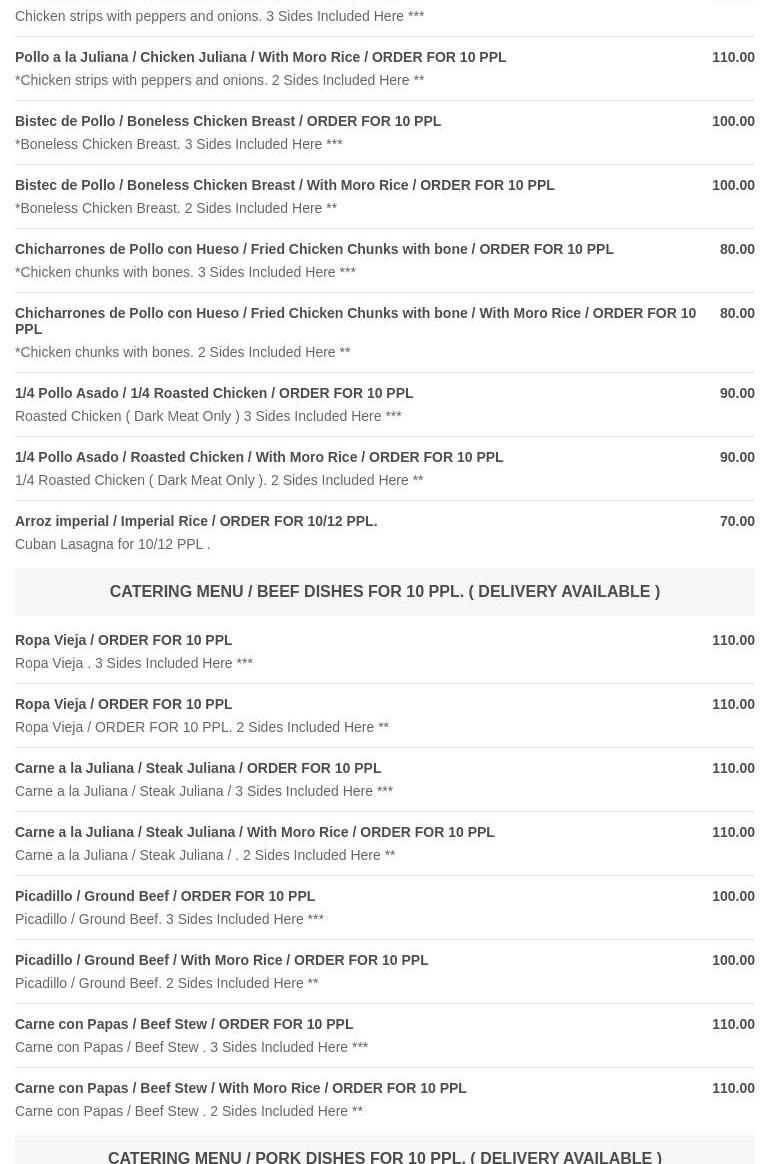Click Bistec de Pollo With Moro Rice item
This screenshot has width=770, height=1164.
pyautogui.click(x=285, y=186)
